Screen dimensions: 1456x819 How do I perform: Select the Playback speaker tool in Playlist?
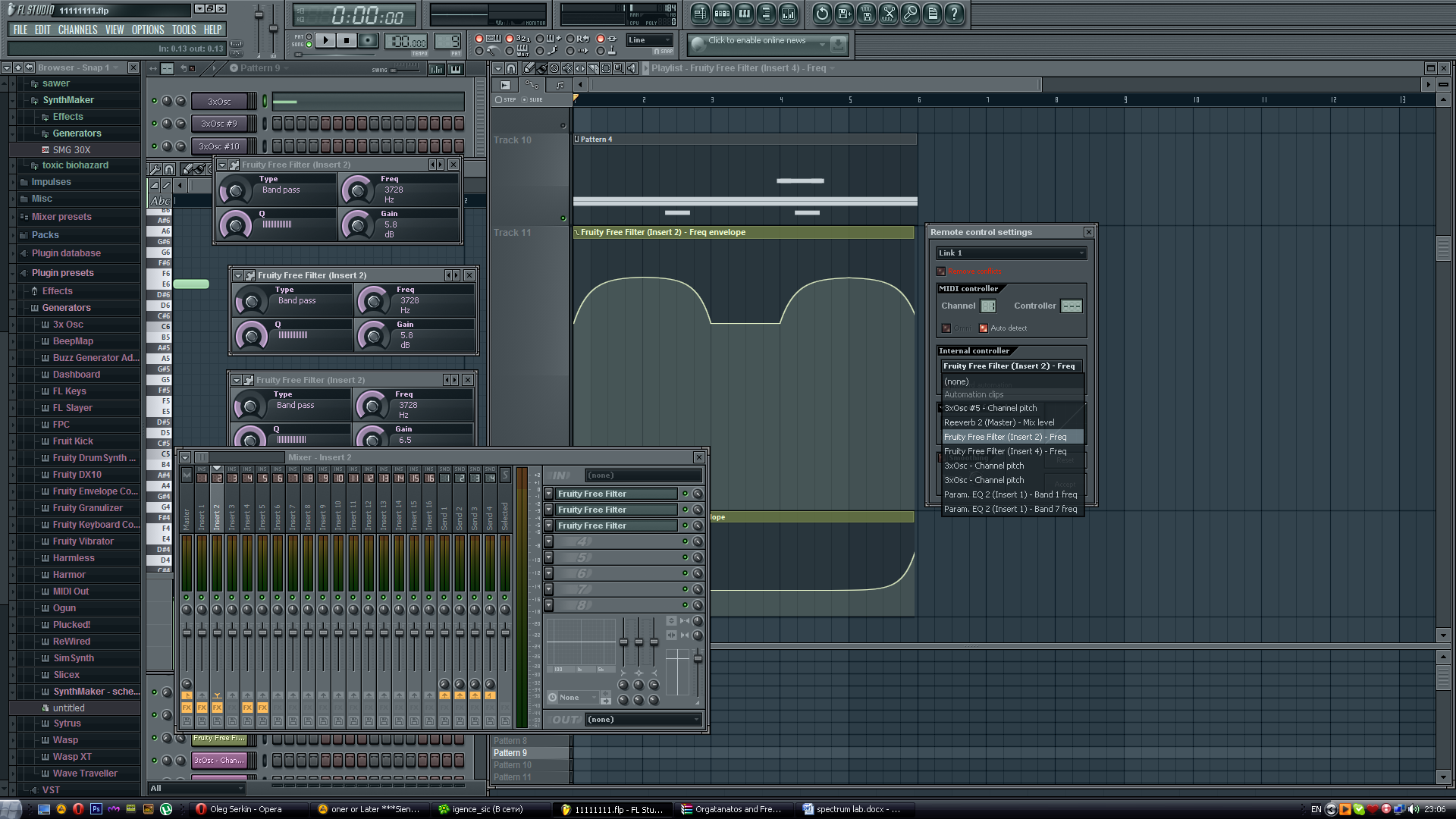point(632,68)
